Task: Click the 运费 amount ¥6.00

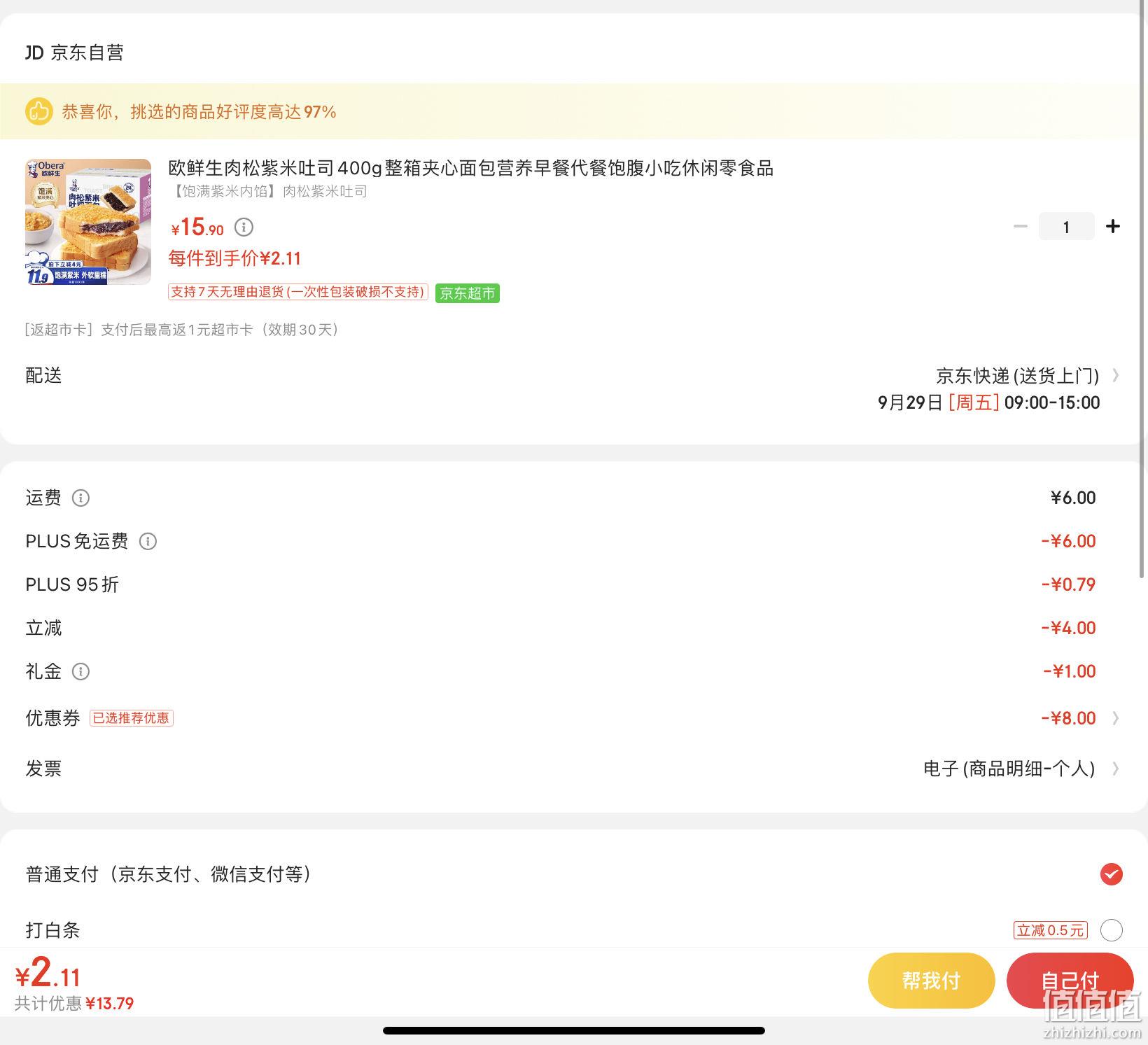Action: 1073,498
